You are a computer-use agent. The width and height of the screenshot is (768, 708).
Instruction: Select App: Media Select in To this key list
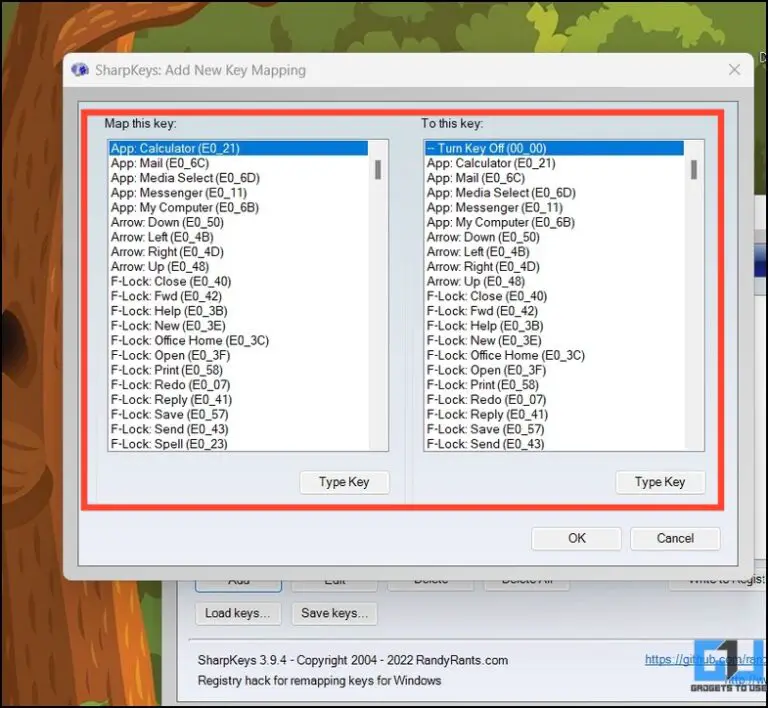[554, 192]
